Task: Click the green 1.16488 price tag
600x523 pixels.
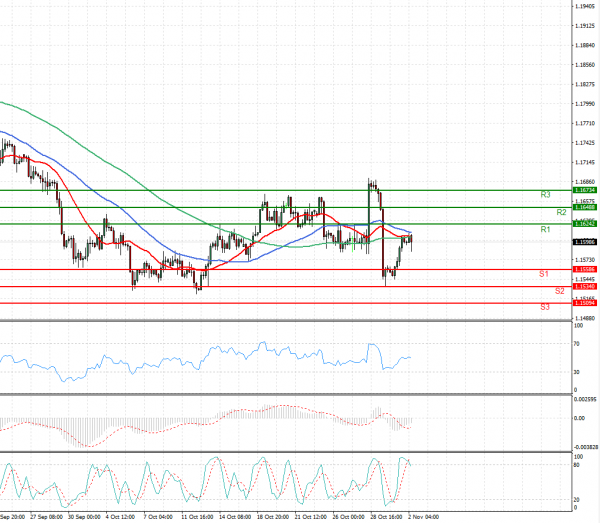Action: point(585,207)
